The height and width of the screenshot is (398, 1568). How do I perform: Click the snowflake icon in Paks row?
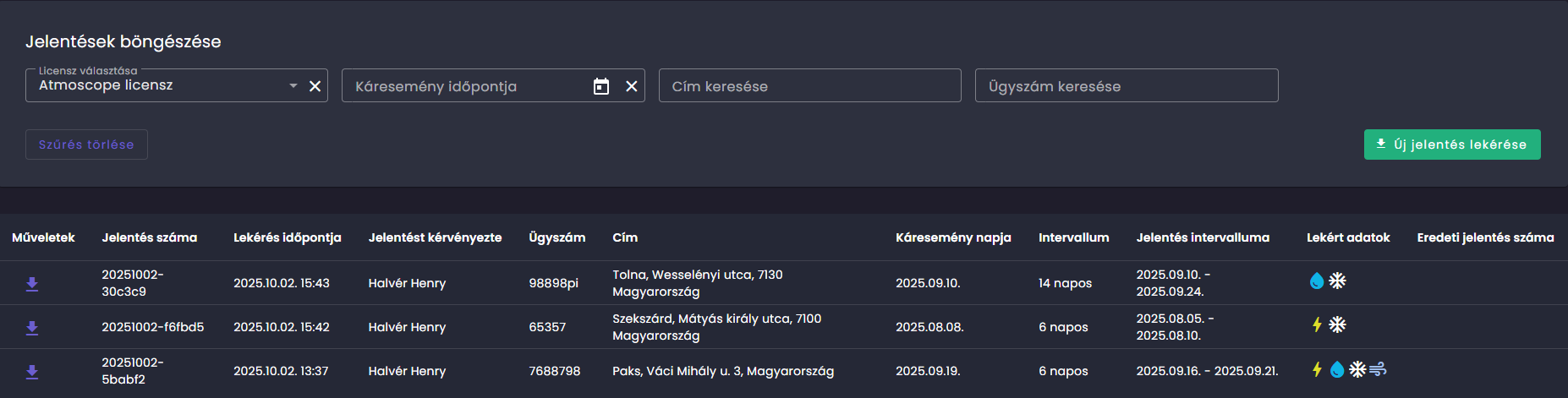(x=1357, y=369)
